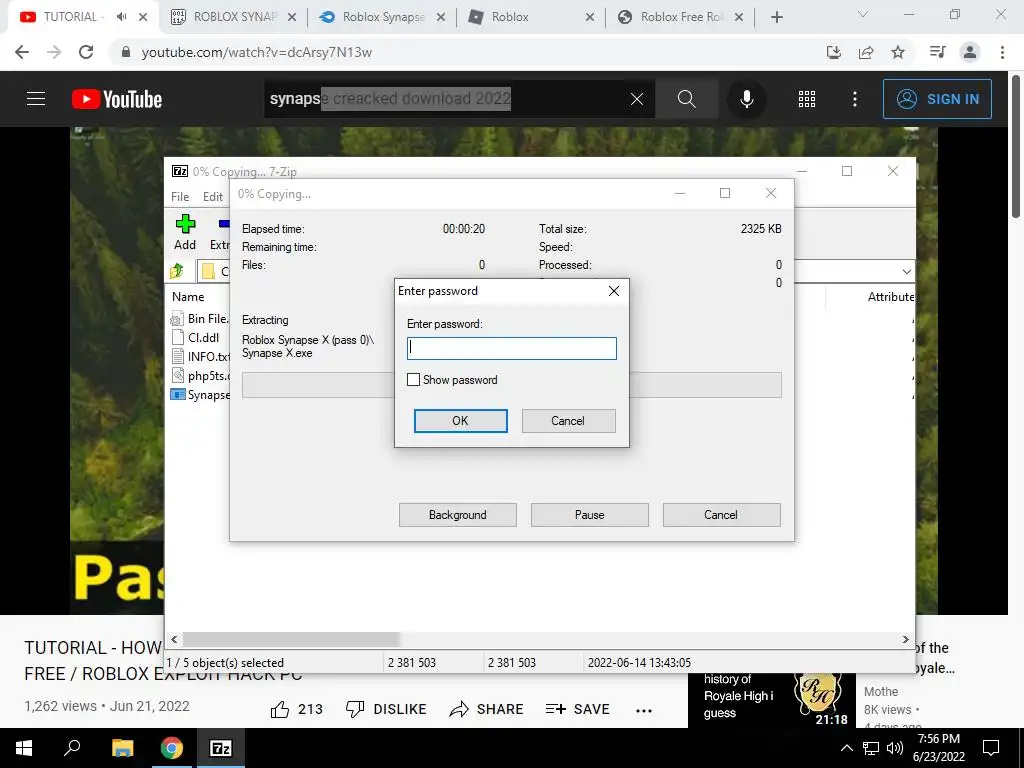1024x768 pixels.
Task: Open the File menu in 7-Zip
Action: (180, 197)
